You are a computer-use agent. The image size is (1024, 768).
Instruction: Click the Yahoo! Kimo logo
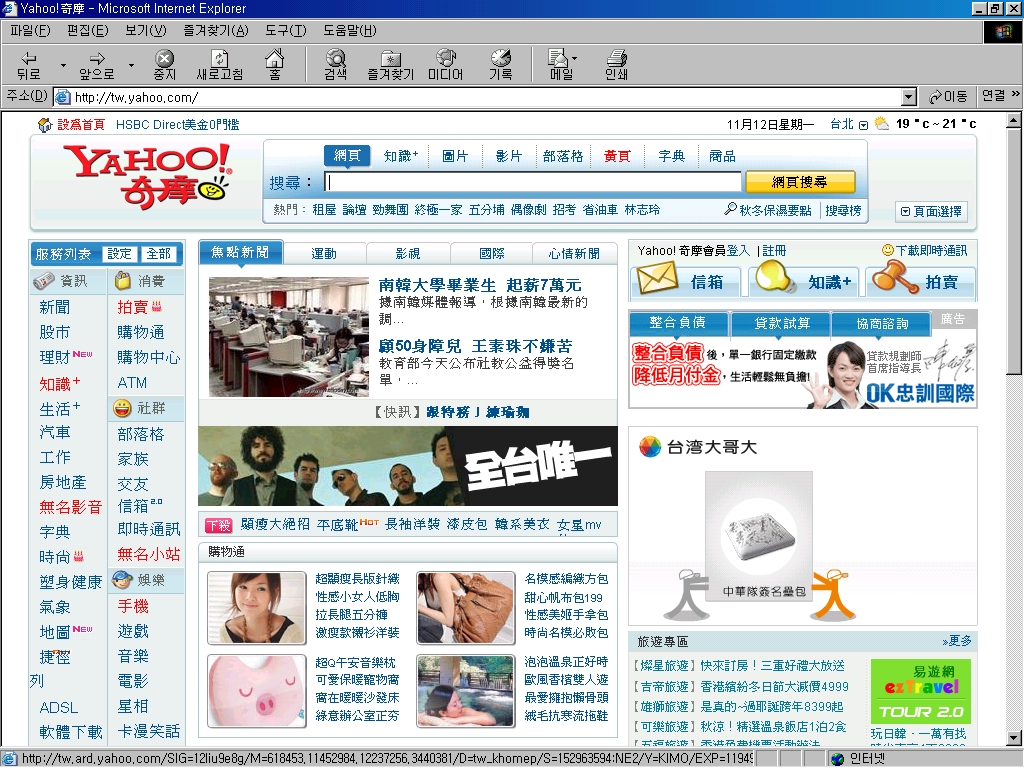point(147,176)
